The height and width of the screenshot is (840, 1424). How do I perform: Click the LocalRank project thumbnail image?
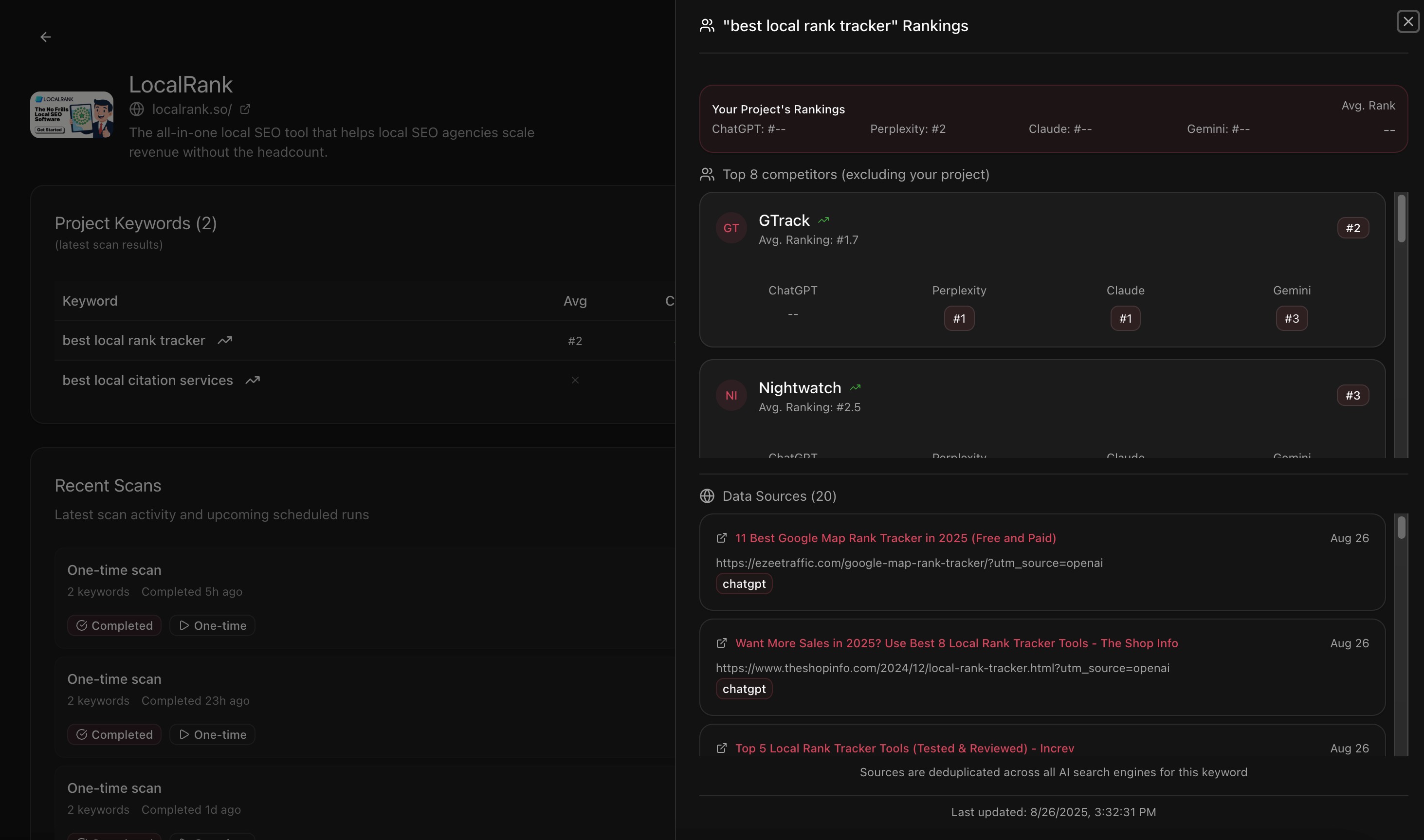(72, 115)
